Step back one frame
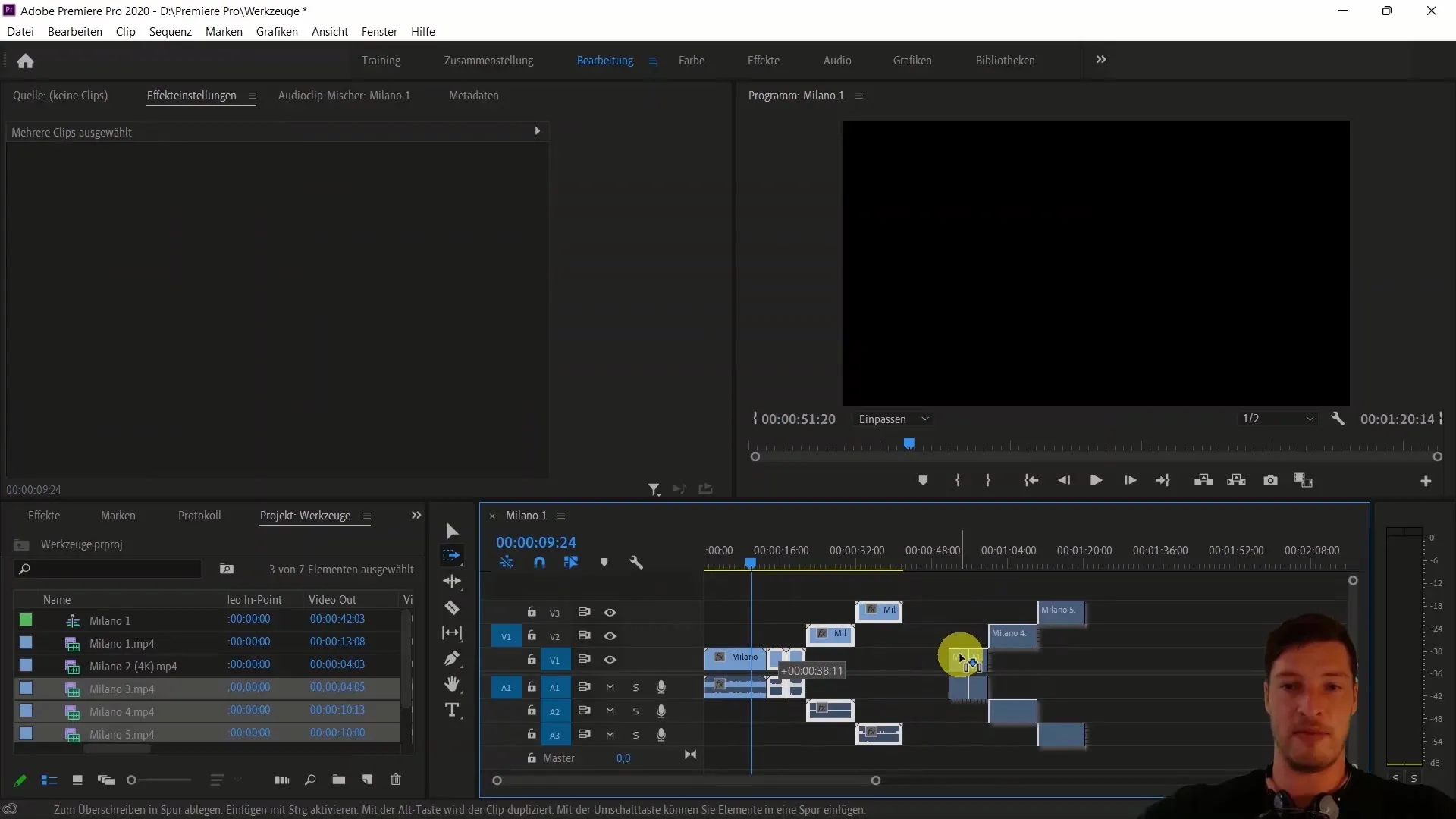The image size is (1456, 819). point(1064,481)
